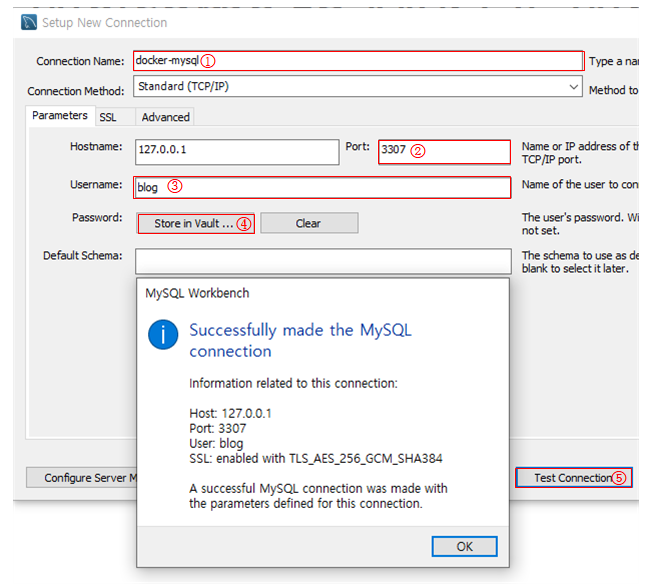Screen dimensions: 670x588
Task: Click the SSL enabled TLS_AES_256_GCM_SHA384 line
Action: [316, 459]
